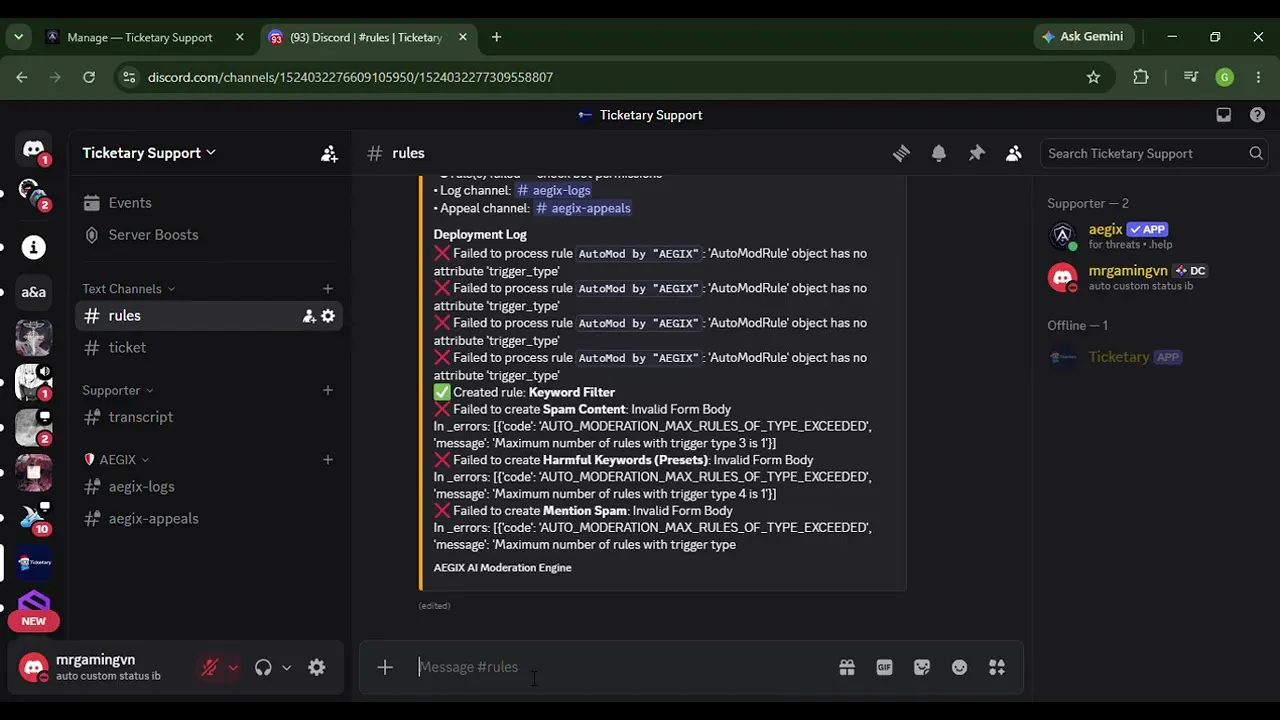
Task: Click plus upload button in message bar
Action: (x=385, y=667)
